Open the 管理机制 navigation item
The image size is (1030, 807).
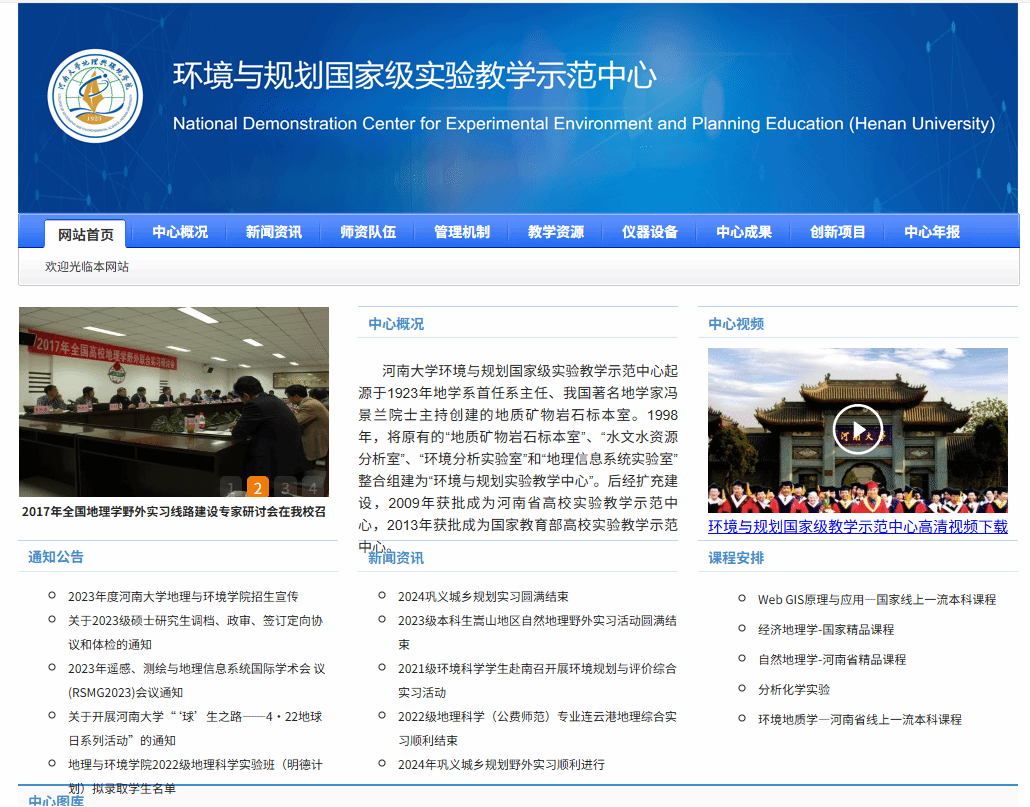click(462, 232)
